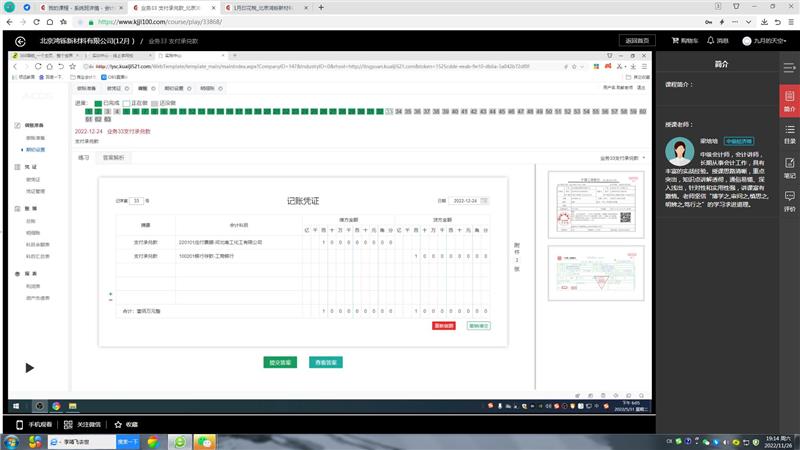This screenshot has width=800, height=450.
Task: Open the 评价 review icon
Action: click(x=789, y=201)
